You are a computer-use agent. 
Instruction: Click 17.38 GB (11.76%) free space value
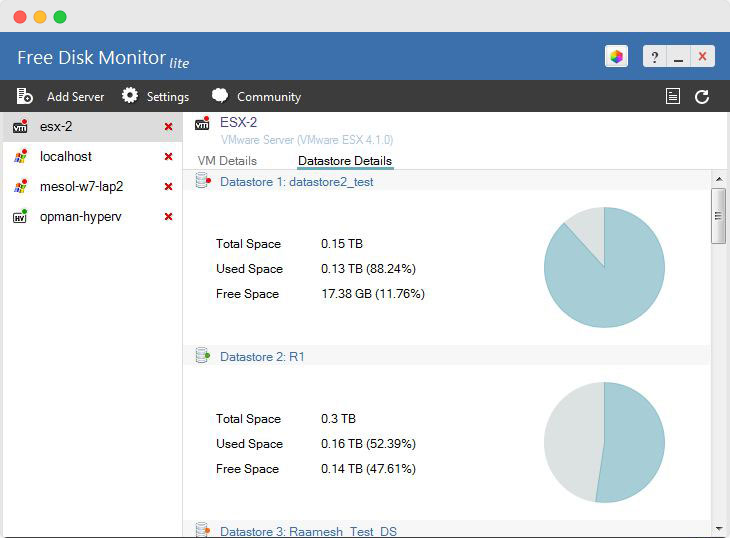[x=373, y=294]
